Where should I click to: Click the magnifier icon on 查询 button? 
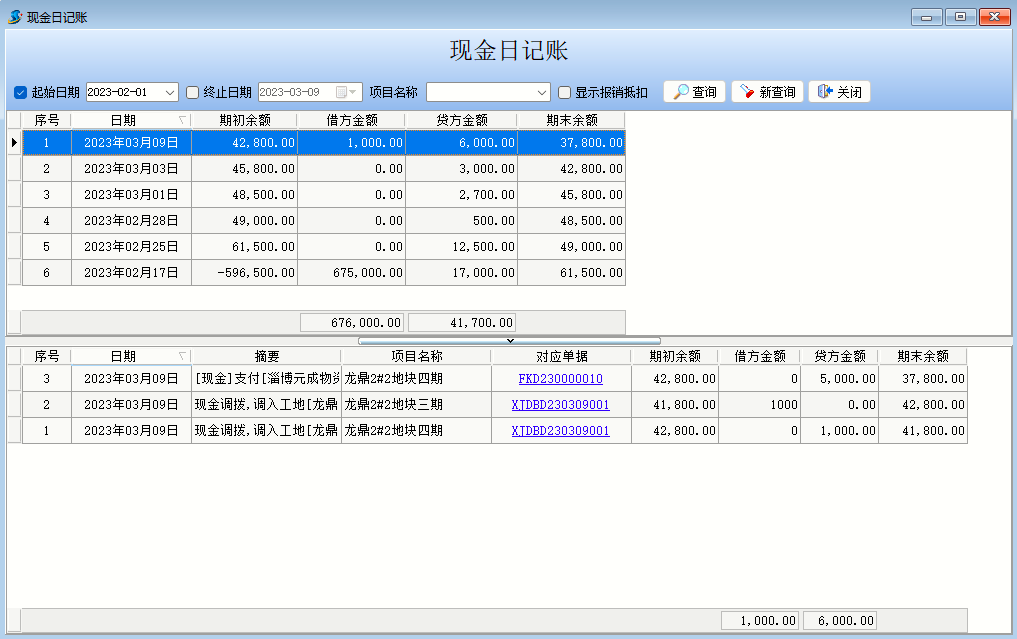pyautogui.click(x=680, y=92)
